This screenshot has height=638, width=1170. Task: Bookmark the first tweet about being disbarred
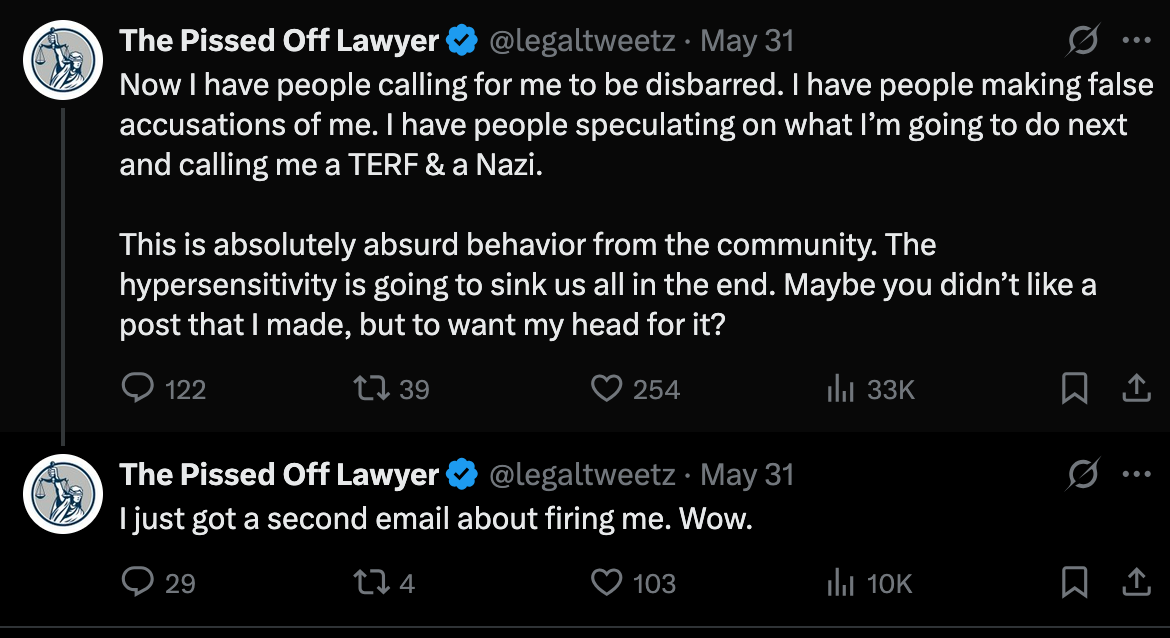pyautogui.click(x=1074, y=388)
